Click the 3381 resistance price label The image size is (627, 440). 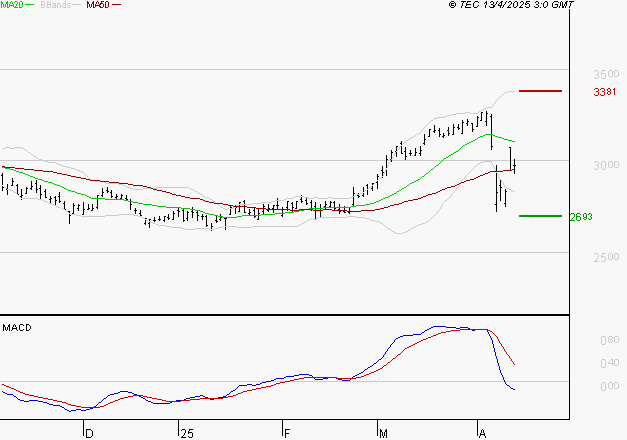pyautogui.click(x=604, y=92)
